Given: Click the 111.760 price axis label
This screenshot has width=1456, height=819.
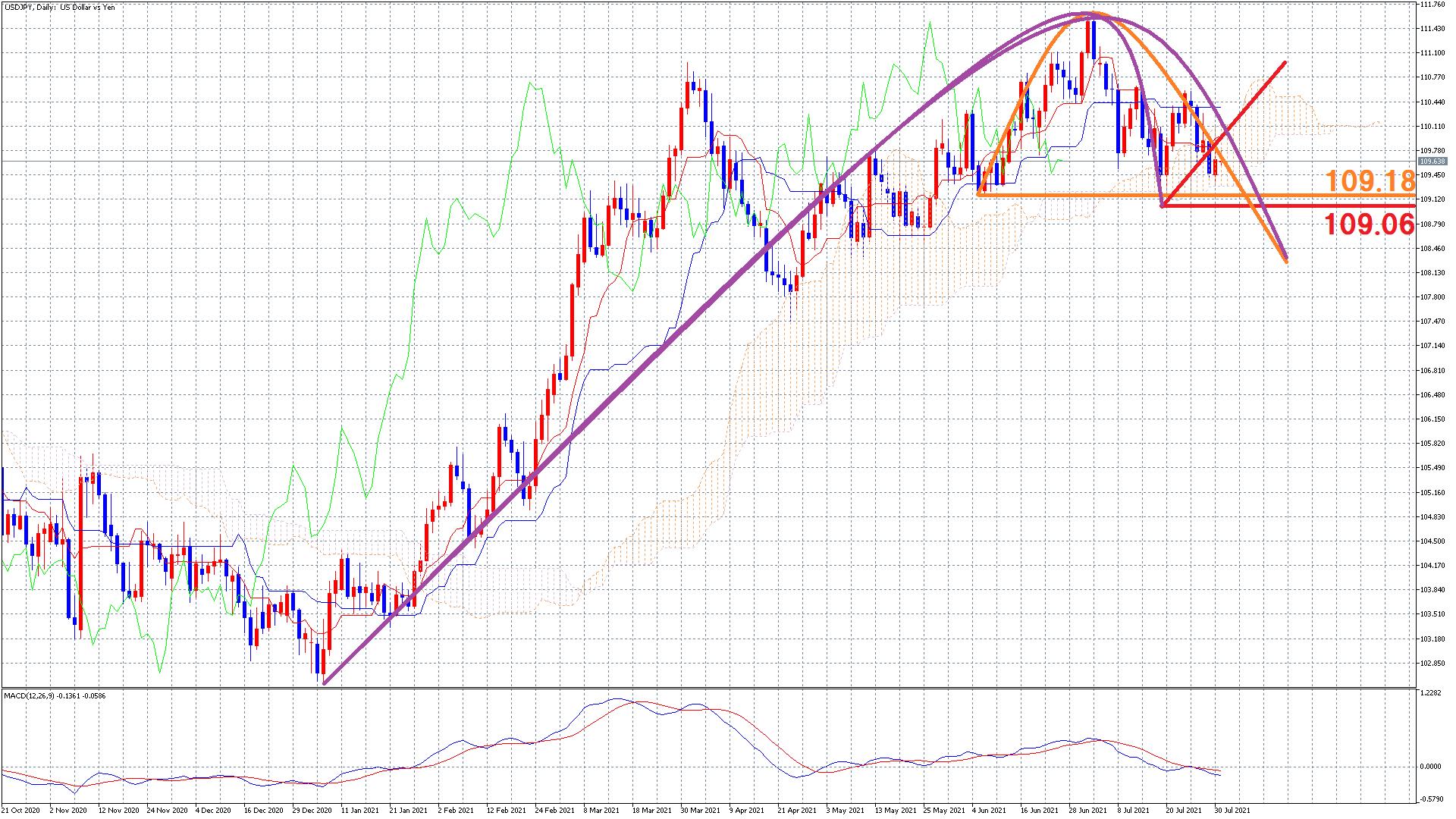Looking at the screenshot, I should coord(1432,5).
